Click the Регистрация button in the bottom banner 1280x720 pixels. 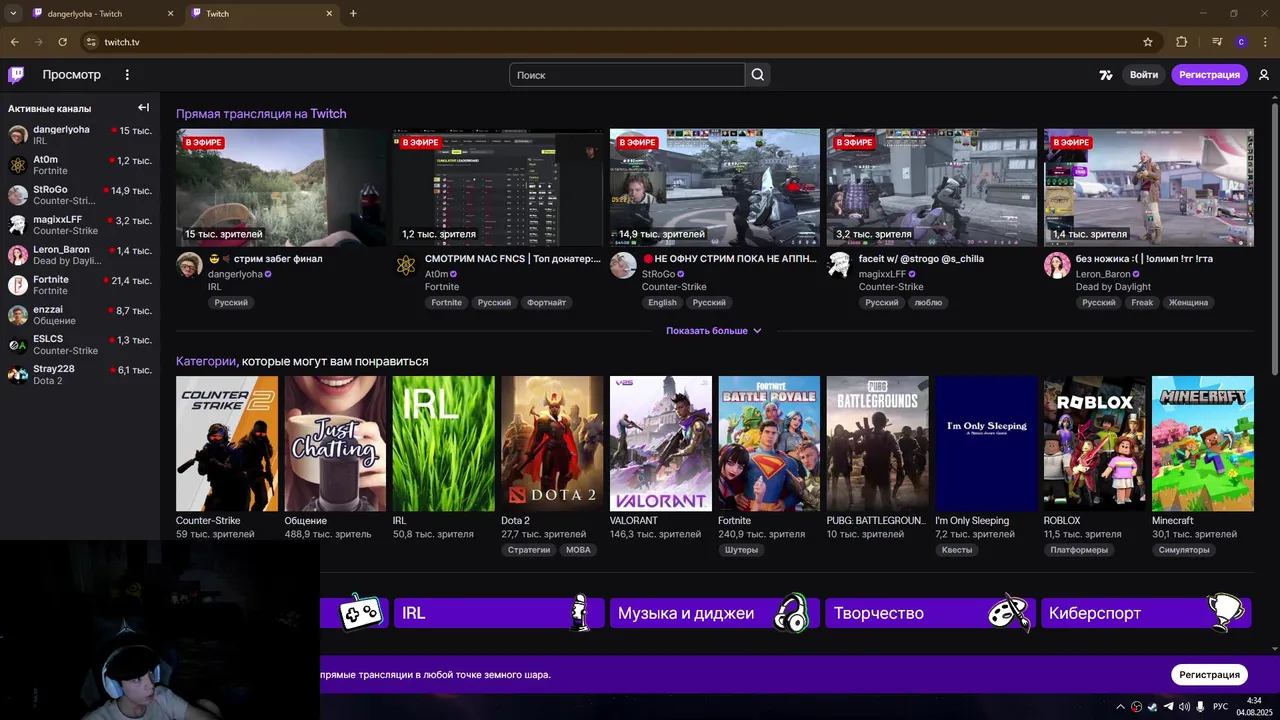point(1209,675)
